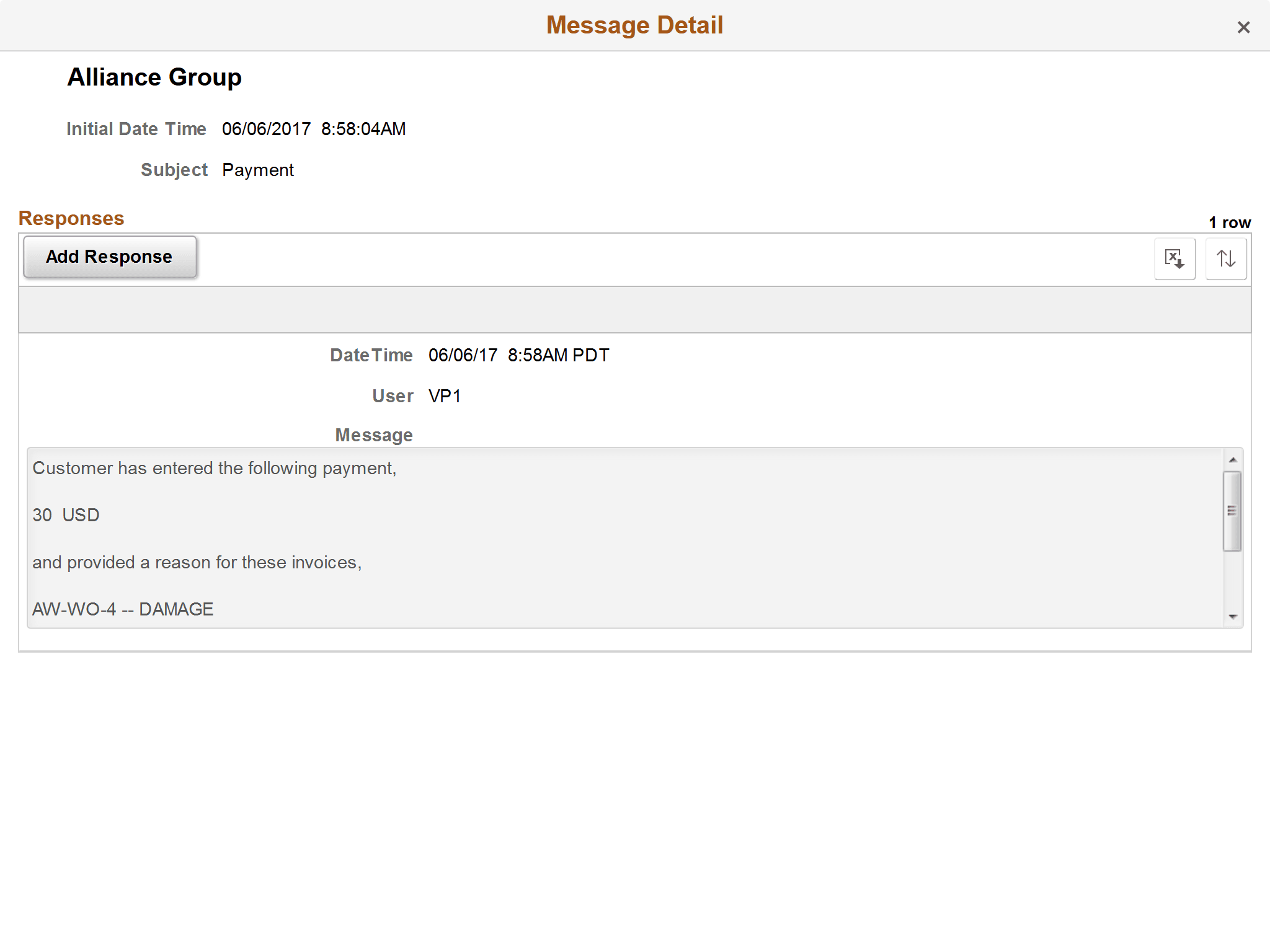Click the scrollbar down arrow in the message box
Image resolution: width=1270 pixels, height=952 pixels.
1232,616
